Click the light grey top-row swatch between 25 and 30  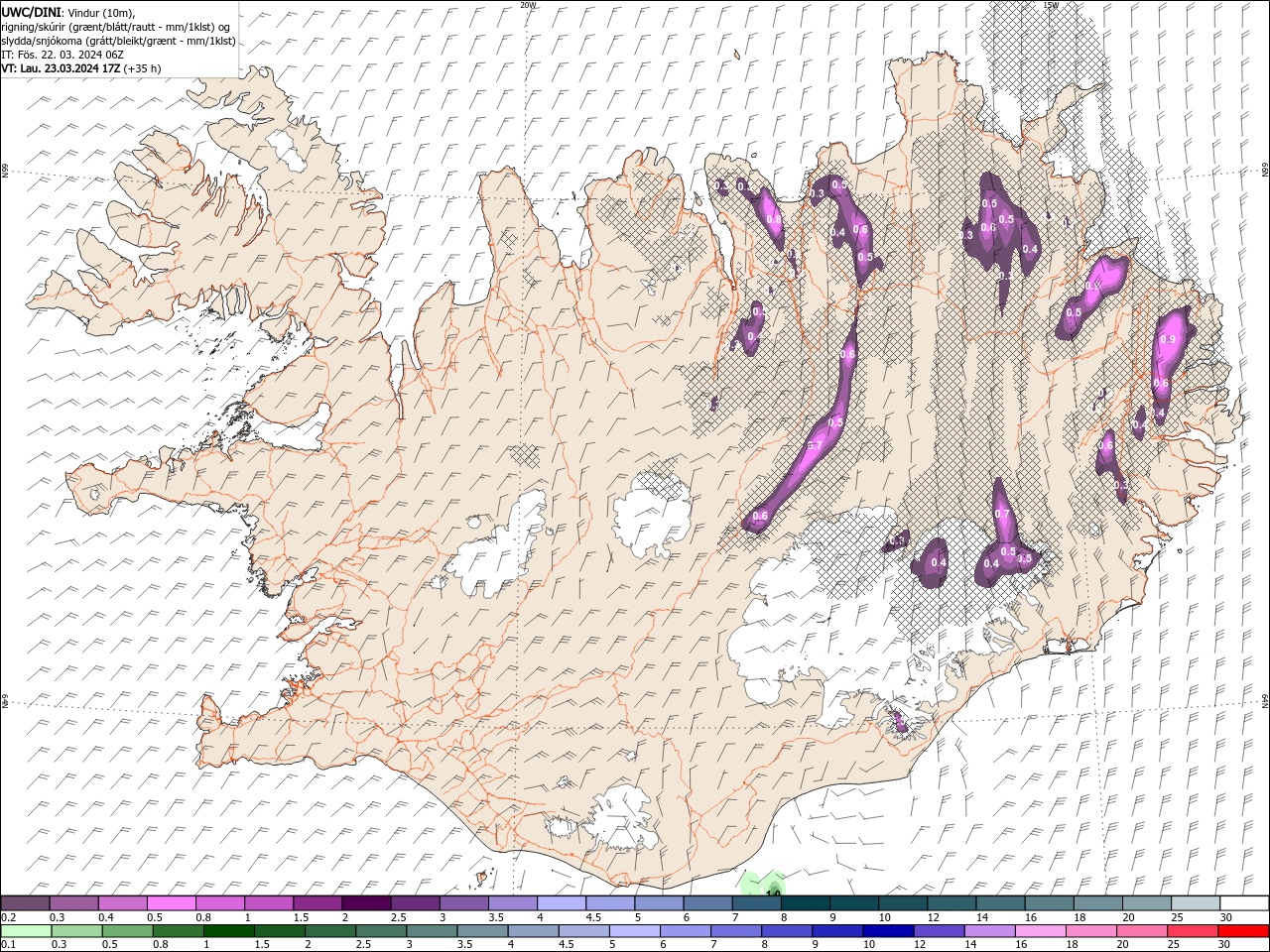1196,903
